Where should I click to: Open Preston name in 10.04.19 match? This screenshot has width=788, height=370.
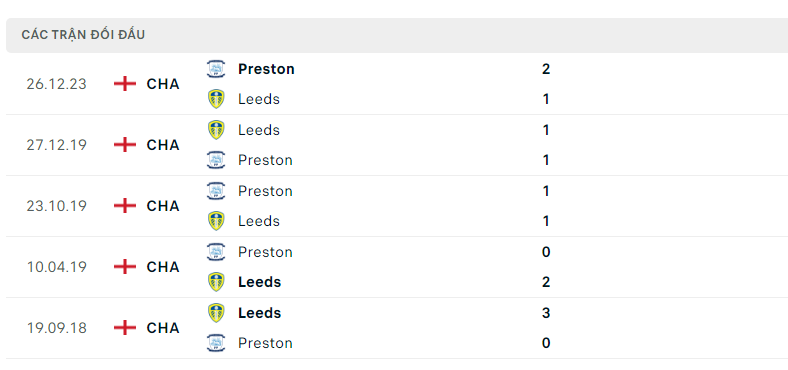[265, 252]
